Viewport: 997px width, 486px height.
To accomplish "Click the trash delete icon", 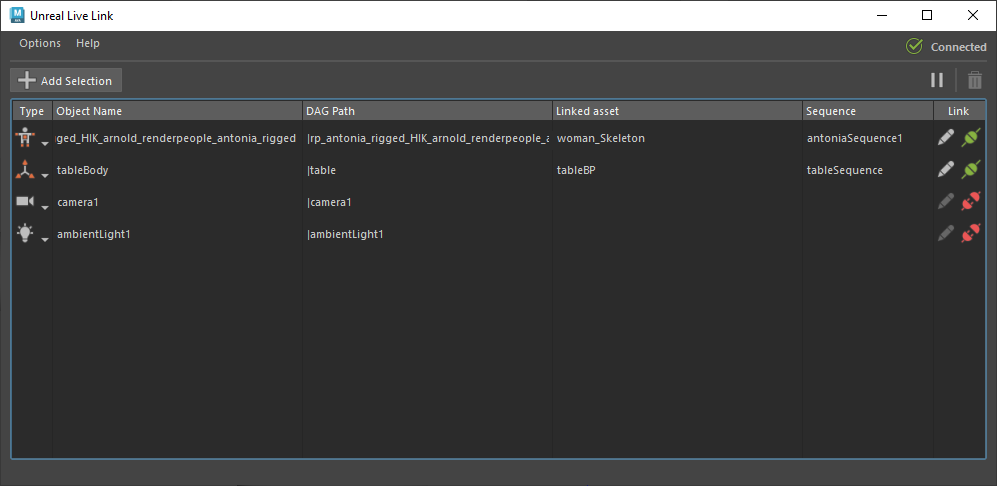I will [x=975, y=80].
